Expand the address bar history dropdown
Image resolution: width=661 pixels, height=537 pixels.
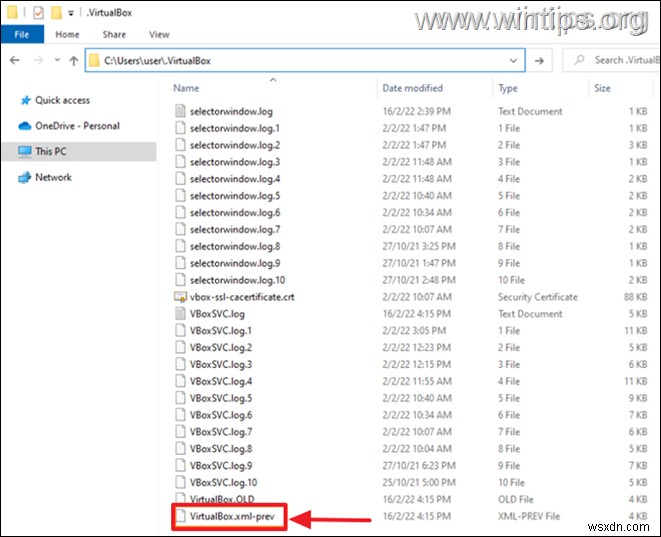click(x=513, y=60)
